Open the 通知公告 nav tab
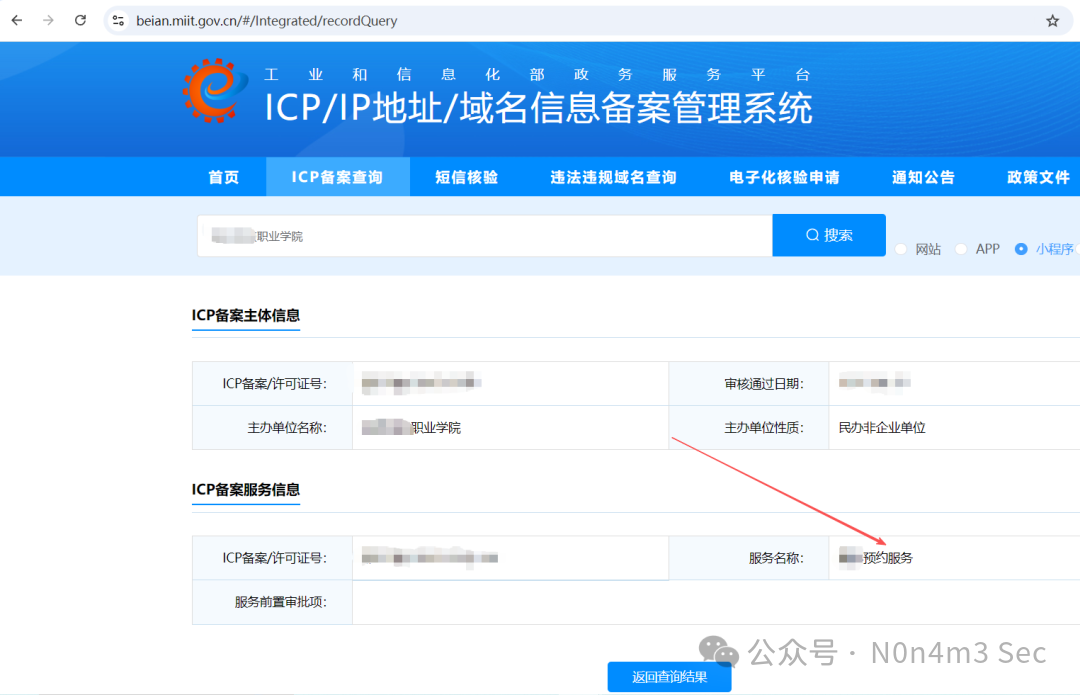Viewport: 1080px width, 695px height. [924, 177]
